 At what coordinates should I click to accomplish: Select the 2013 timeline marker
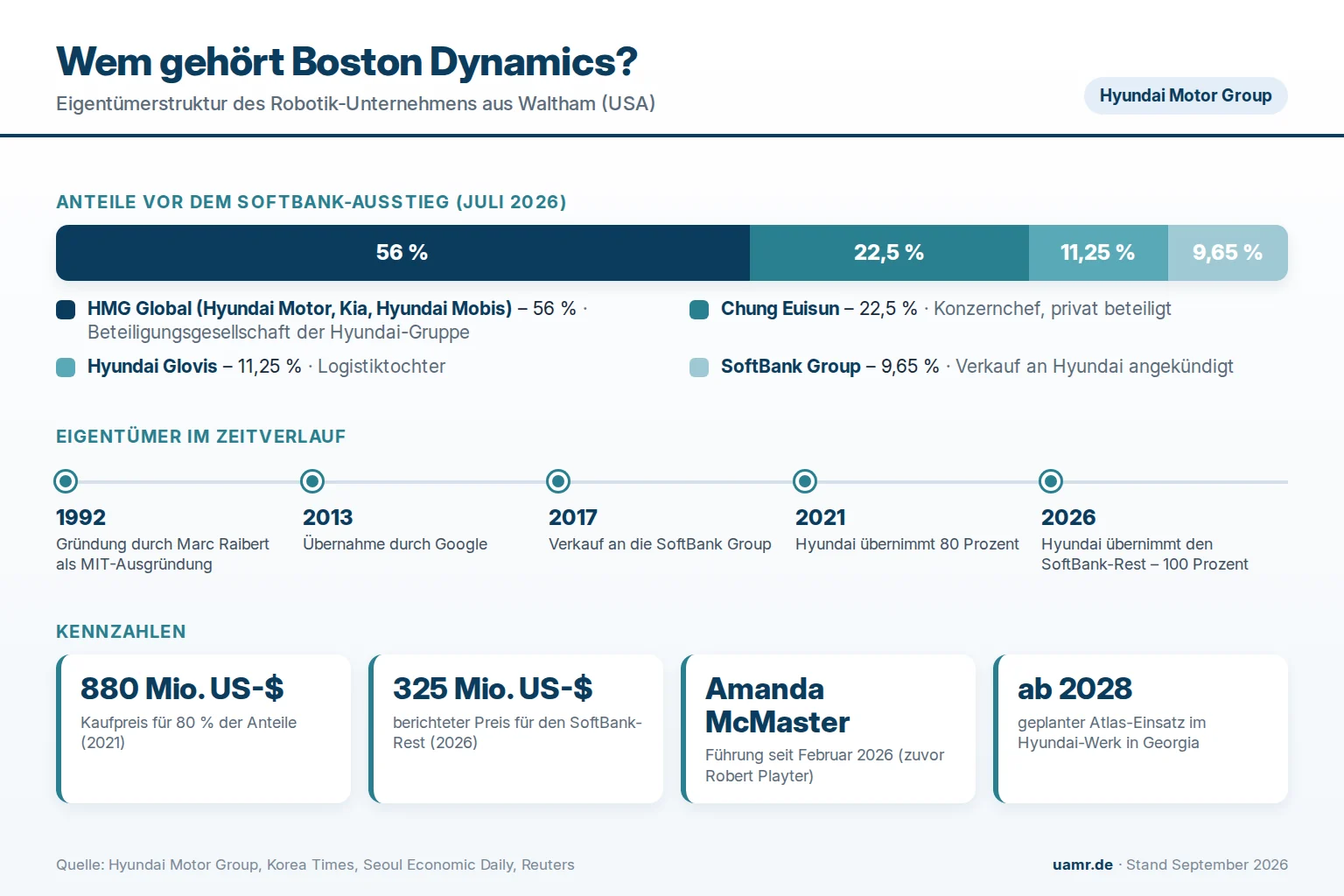[312, 481]
